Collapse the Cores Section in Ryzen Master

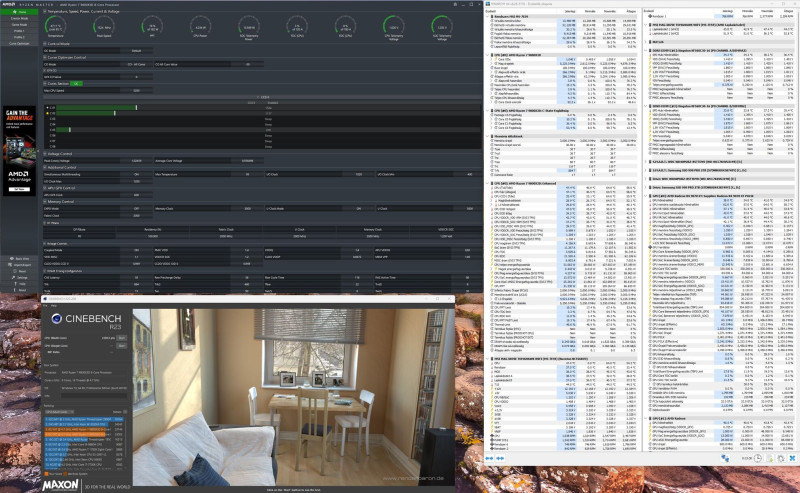click(45, 83)
